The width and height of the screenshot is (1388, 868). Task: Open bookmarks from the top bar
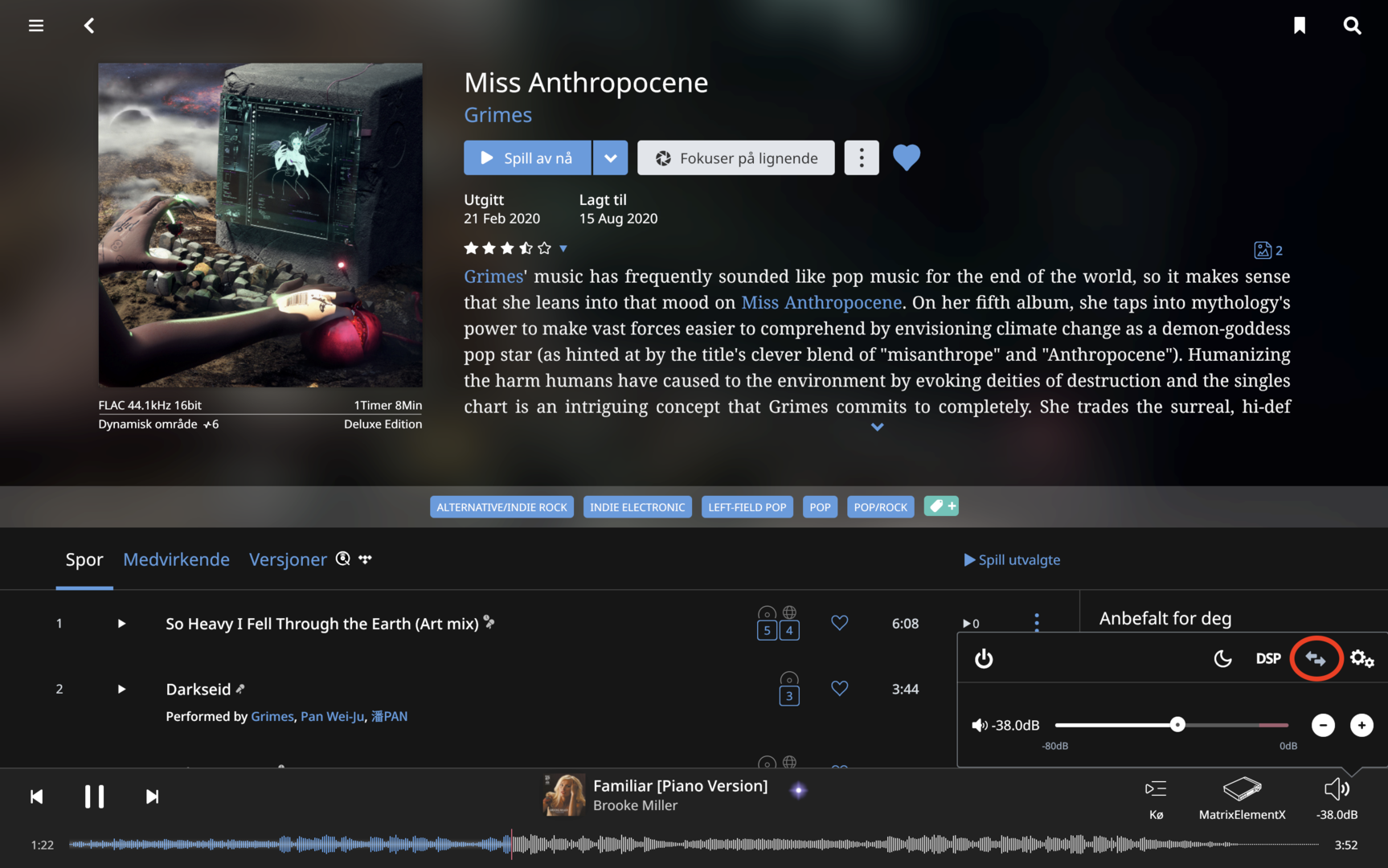pyautogui.click(x=1300, y=26)
